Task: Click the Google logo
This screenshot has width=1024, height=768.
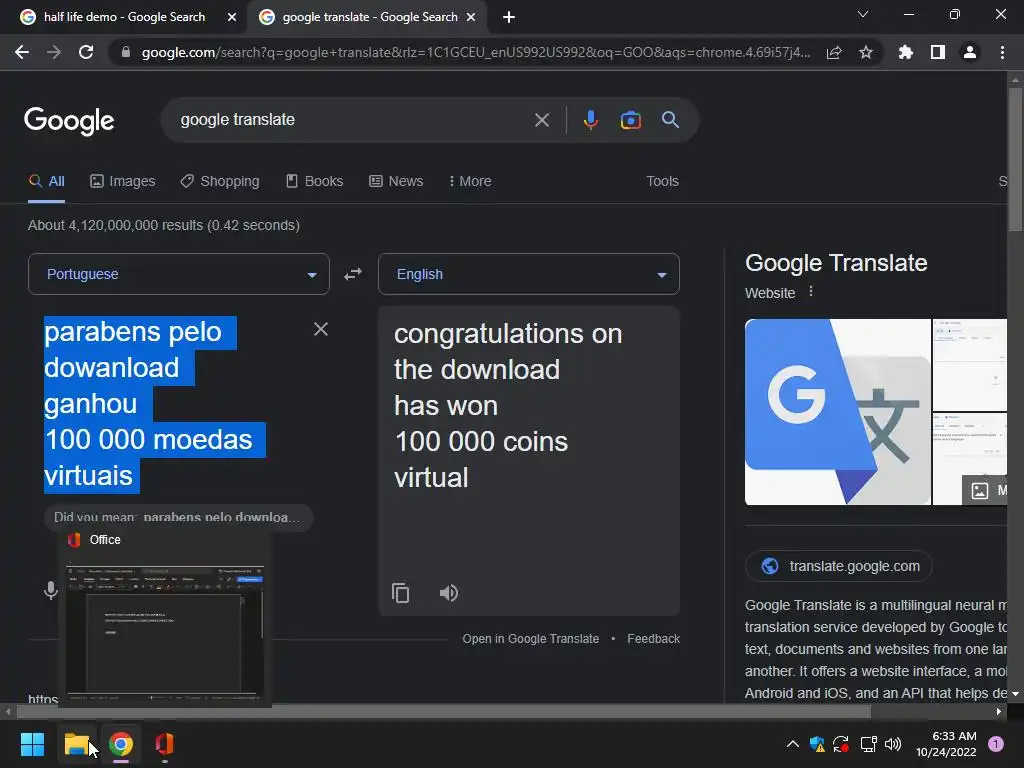Action: pyautogui.click(x=69, y=121)
